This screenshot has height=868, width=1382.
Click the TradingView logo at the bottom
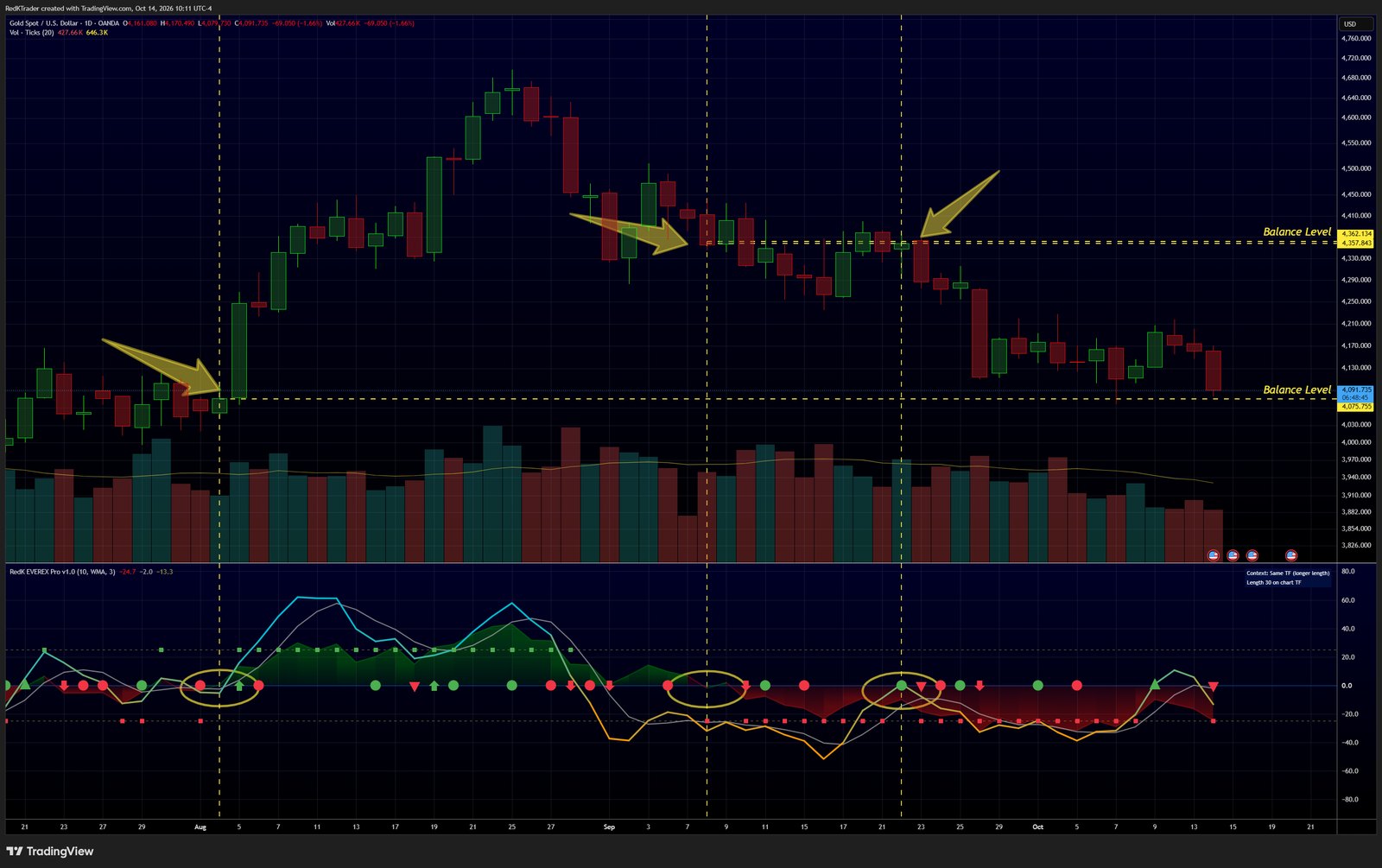50,852
